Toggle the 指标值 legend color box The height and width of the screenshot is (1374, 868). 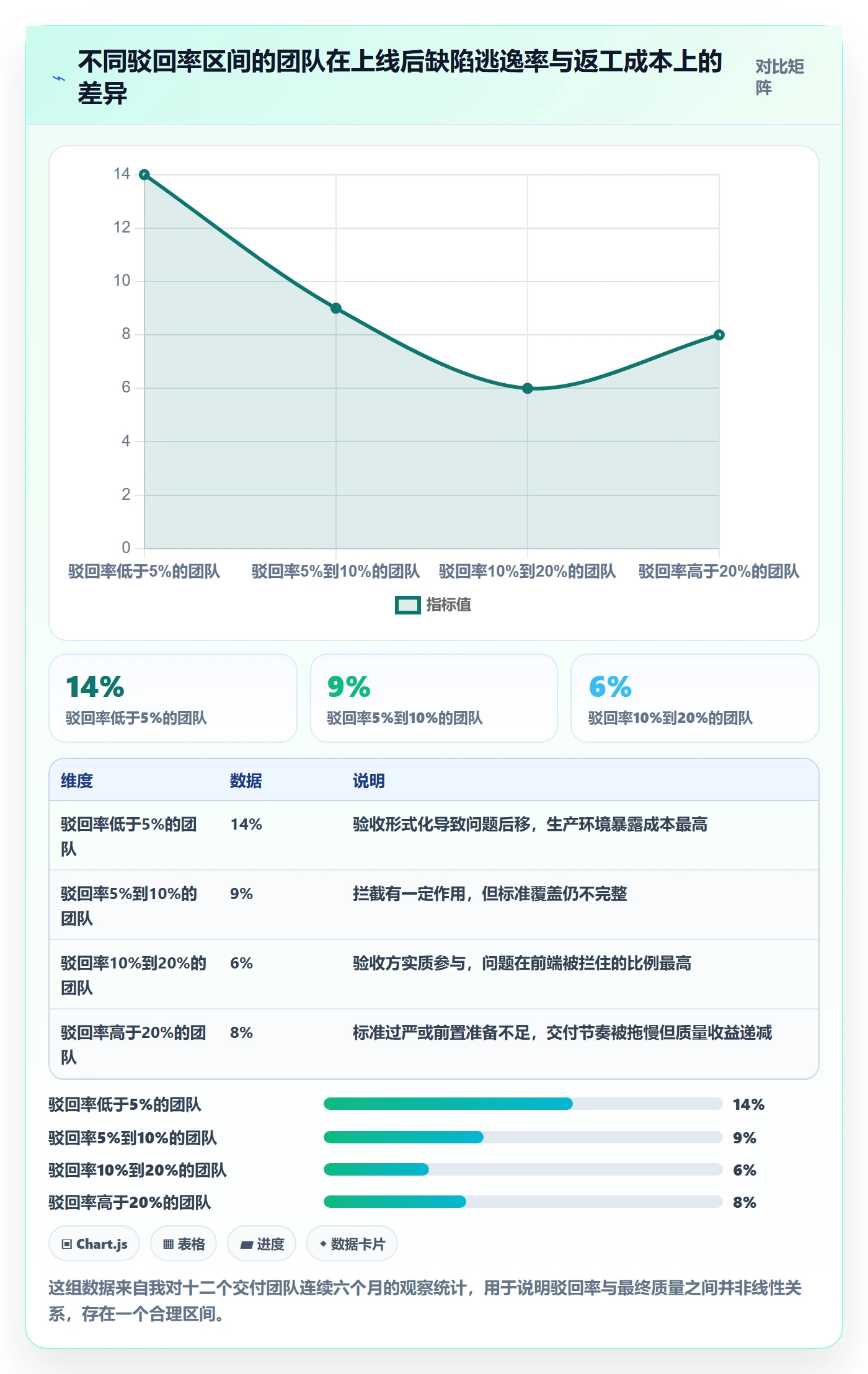[408, 605]
